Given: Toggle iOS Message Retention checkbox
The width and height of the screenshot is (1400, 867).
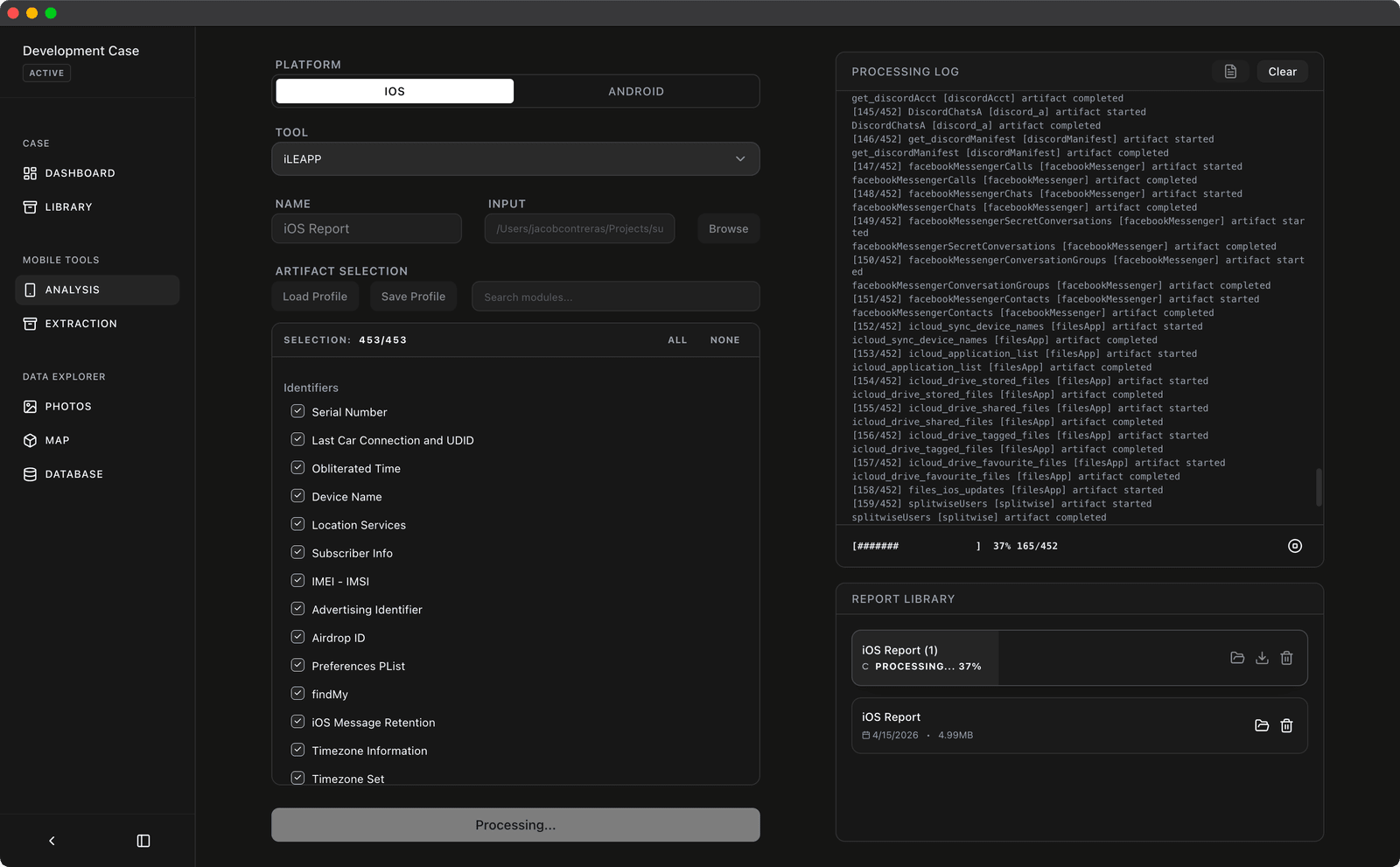Looking at the screenshot, I should point(297,722).
